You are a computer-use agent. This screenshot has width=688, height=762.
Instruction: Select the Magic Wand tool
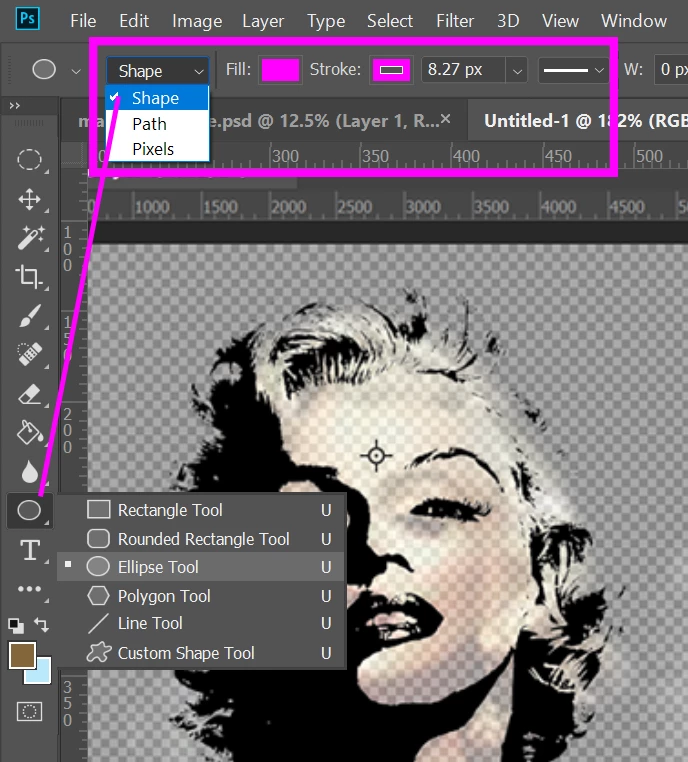coord(30,238)
